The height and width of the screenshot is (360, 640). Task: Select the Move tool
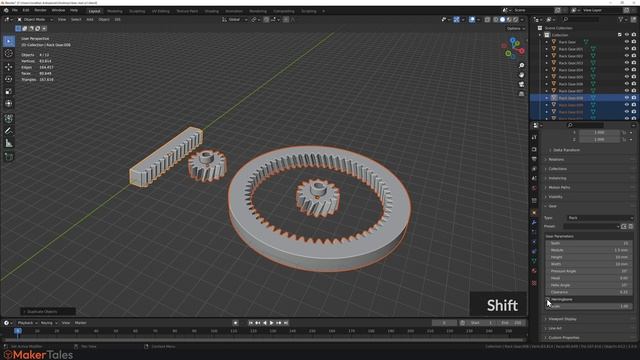(x=9, y=67)
